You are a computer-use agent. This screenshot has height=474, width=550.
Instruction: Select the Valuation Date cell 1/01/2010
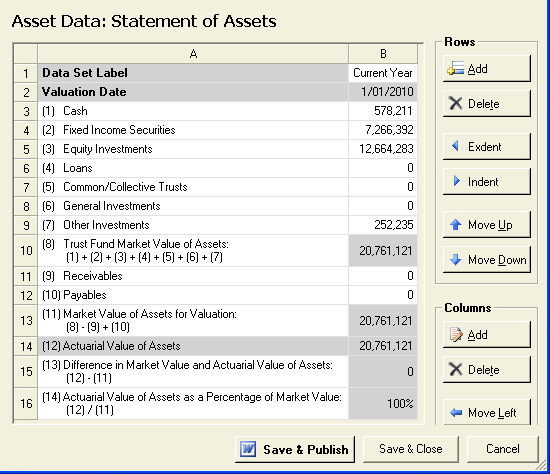point(383,92)
